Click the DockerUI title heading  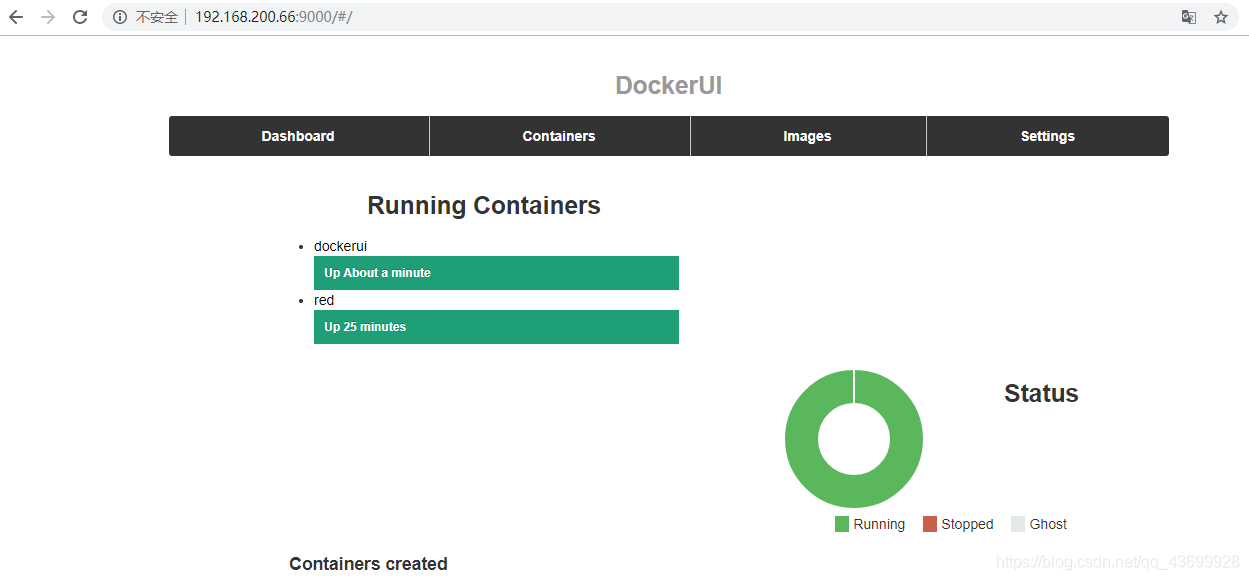pyautogui.click(x=669, y=86)
